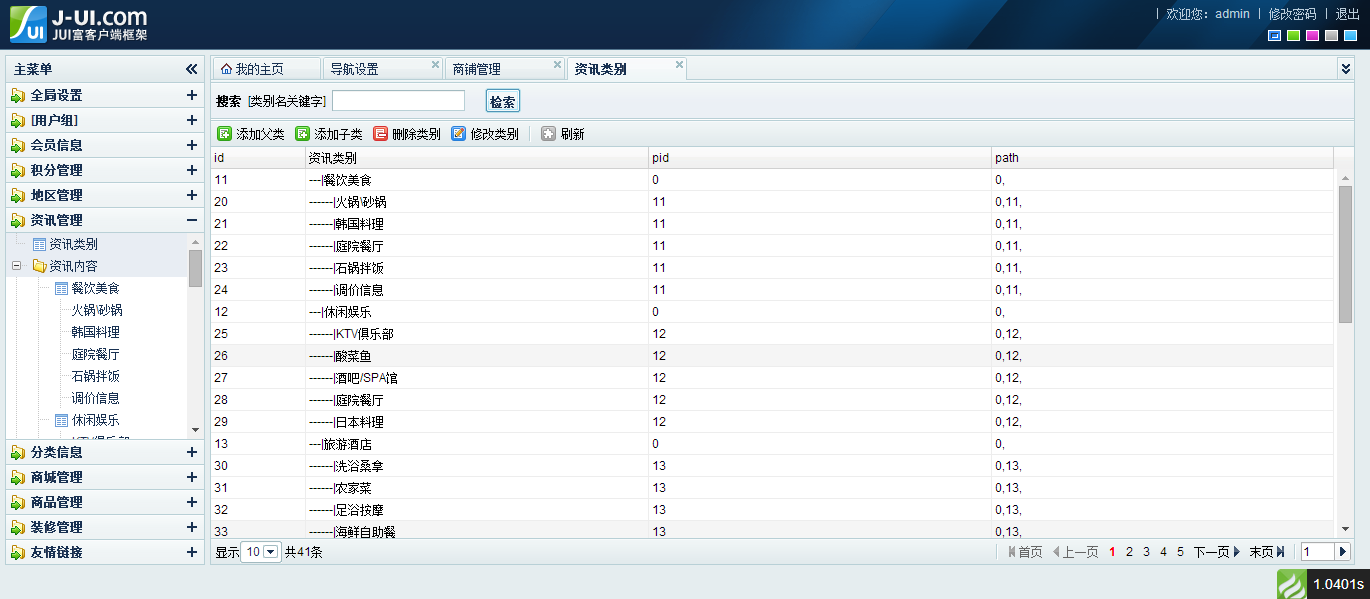Click the 修改类别 edit category icon

[x=459, y=134]
